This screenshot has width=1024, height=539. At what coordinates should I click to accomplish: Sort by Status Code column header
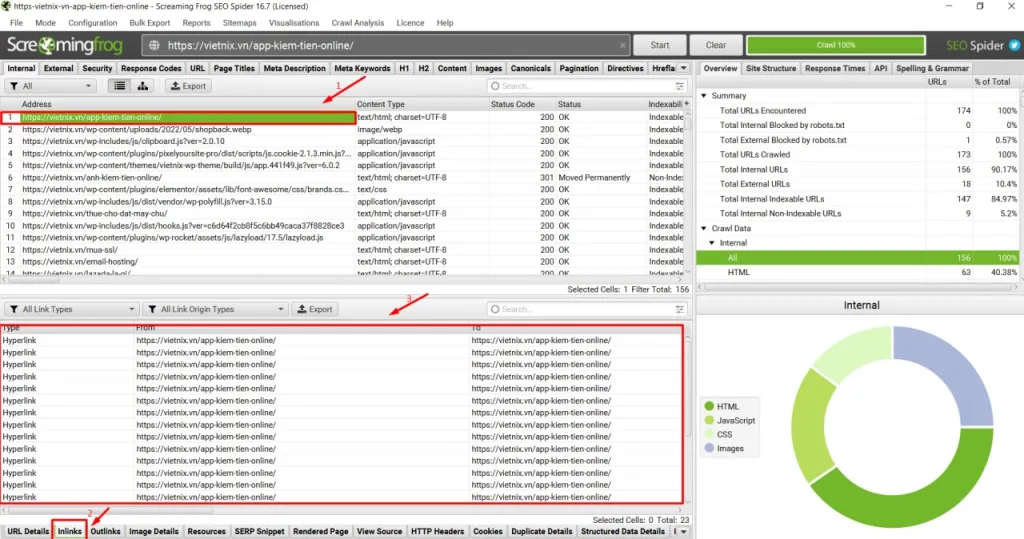pyautogui.click(x=521, y=104)
